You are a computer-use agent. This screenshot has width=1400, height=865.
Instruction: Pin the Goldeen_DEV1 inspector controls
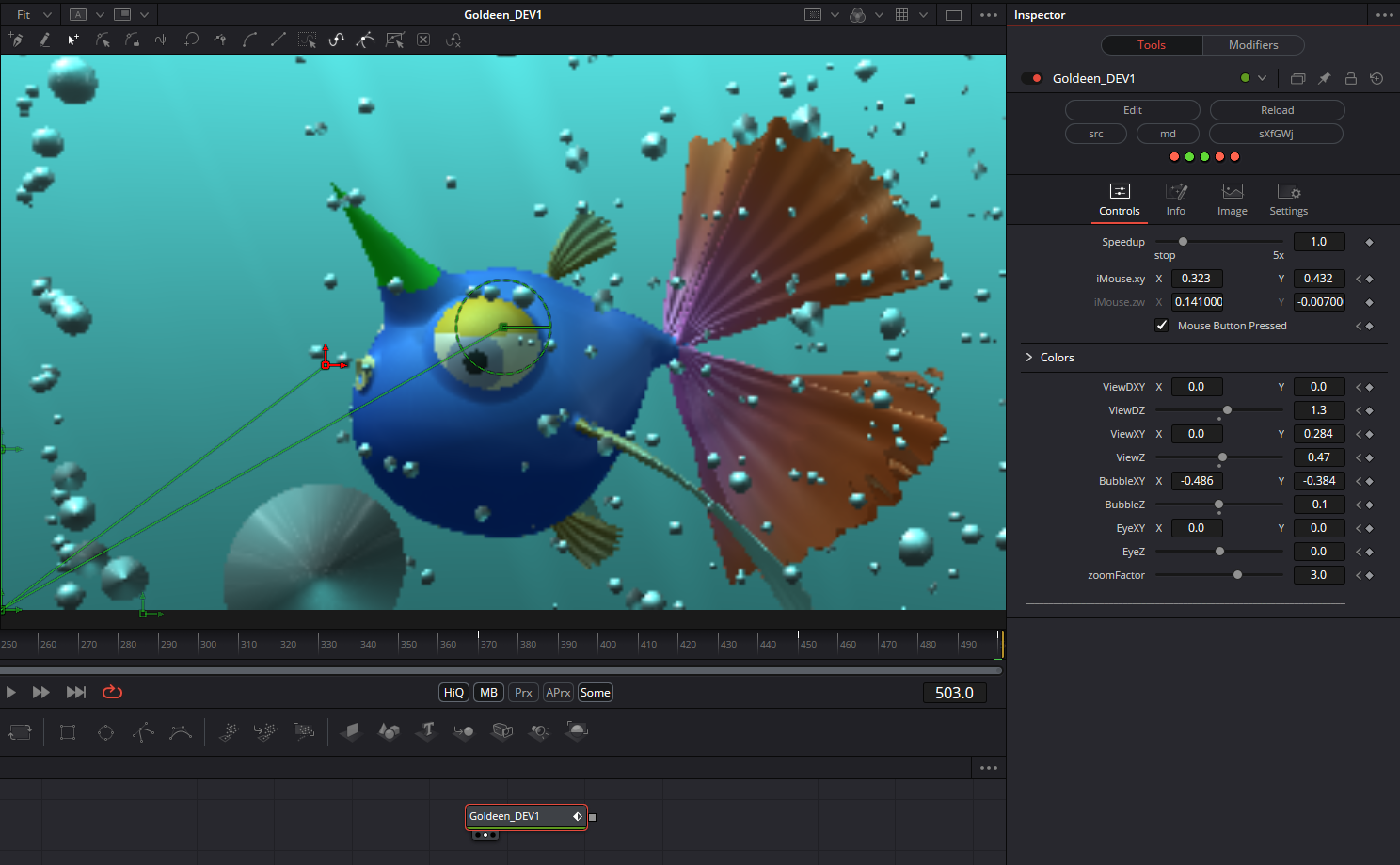pyautogui.click(x=1324, y=78)
